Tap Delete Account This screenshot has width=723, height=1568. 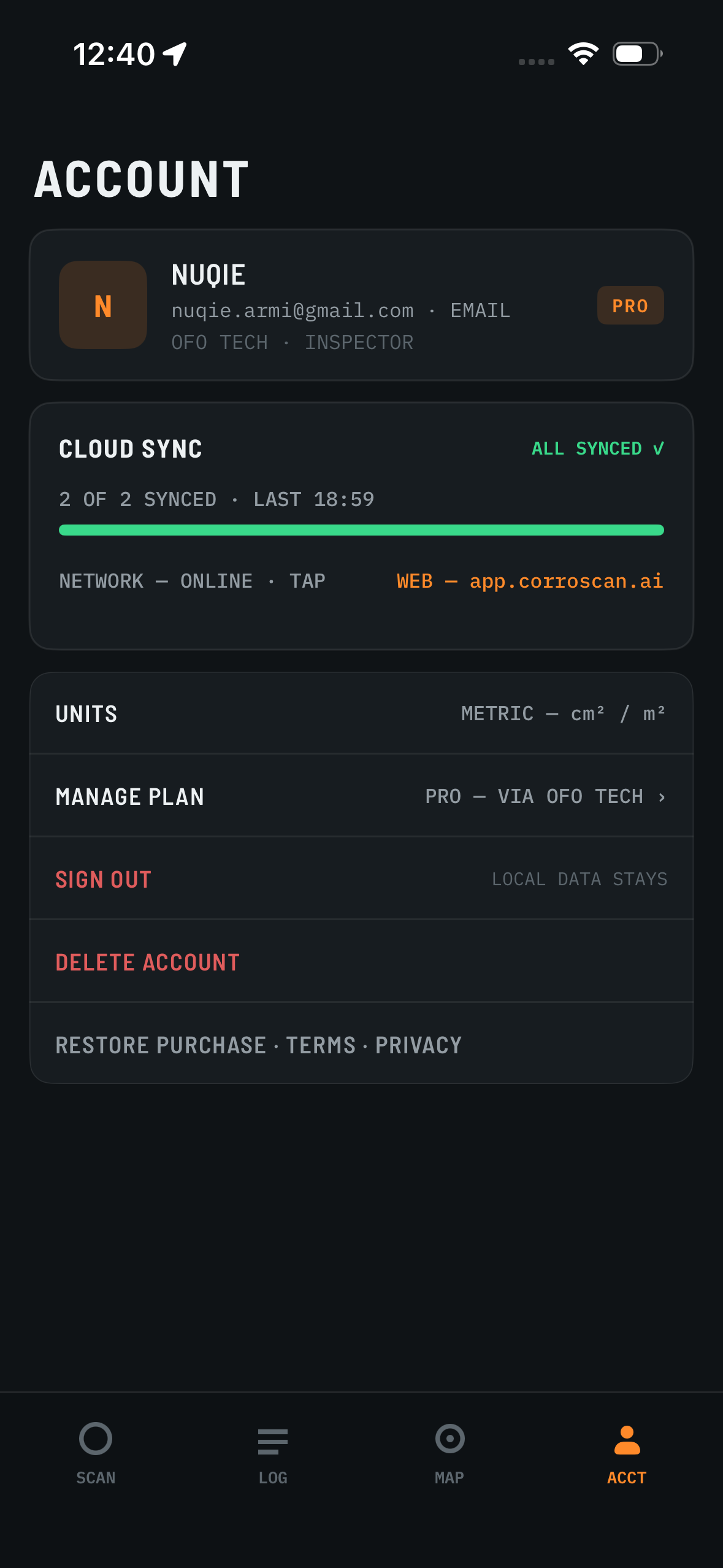[x=148, y=963]
